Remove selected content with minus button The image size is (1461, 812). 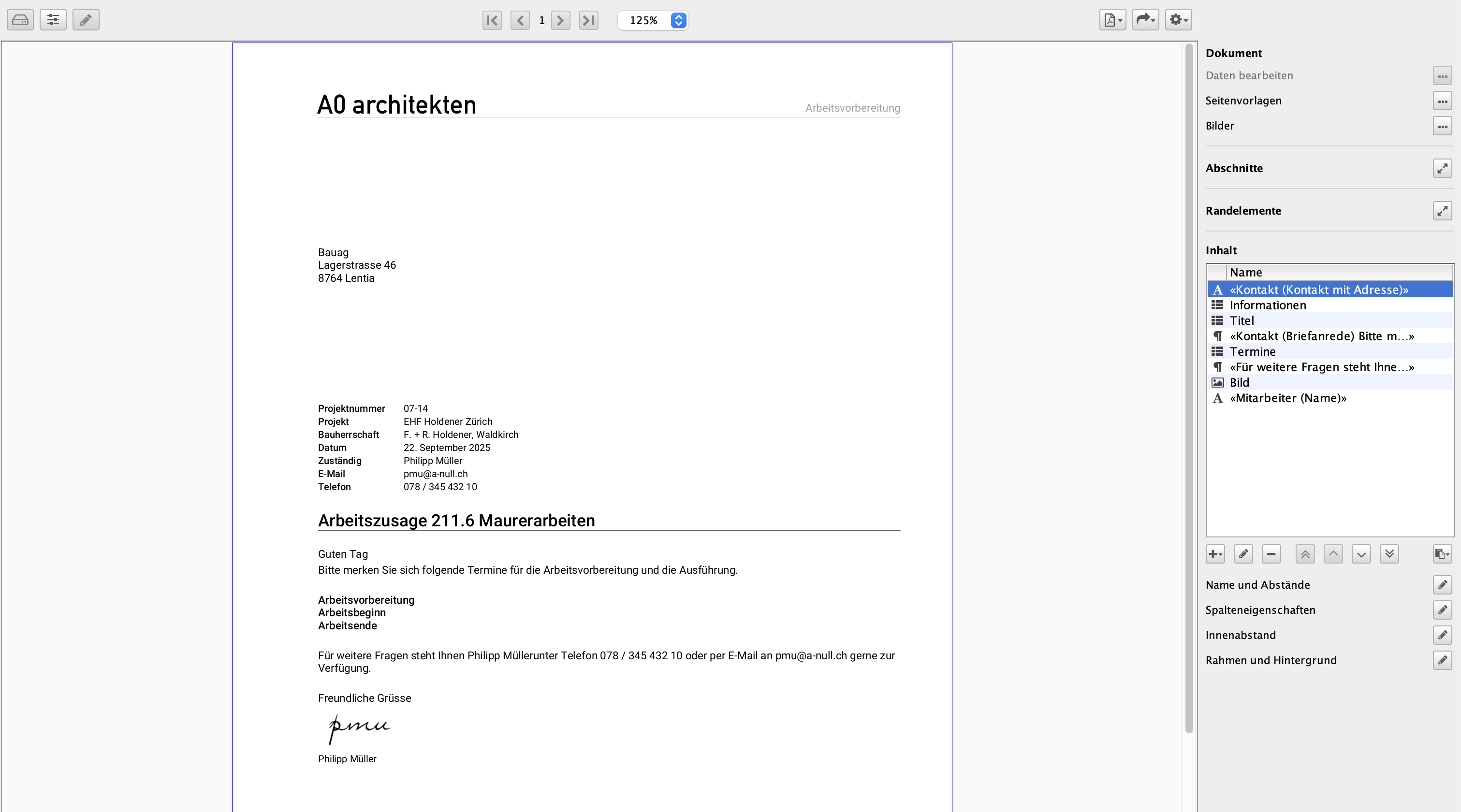click(x=1271, y=554)
